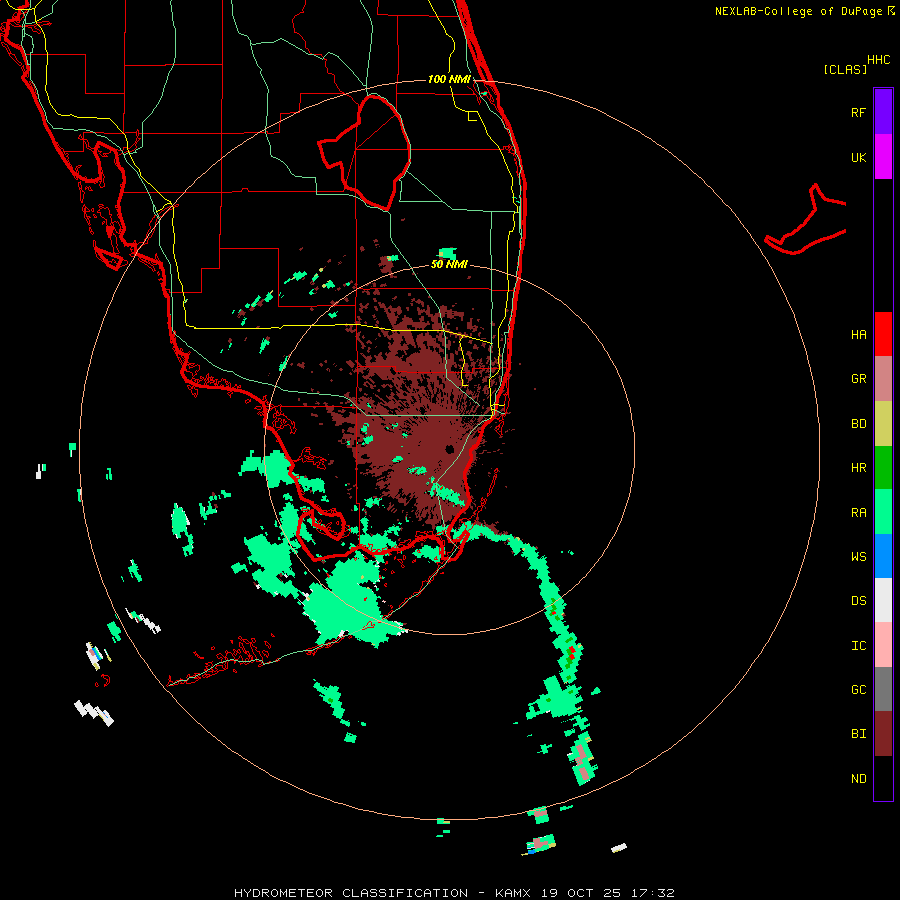900x900 pixels.
Task: Select the GC gray legend swatch
Action: 883,689
